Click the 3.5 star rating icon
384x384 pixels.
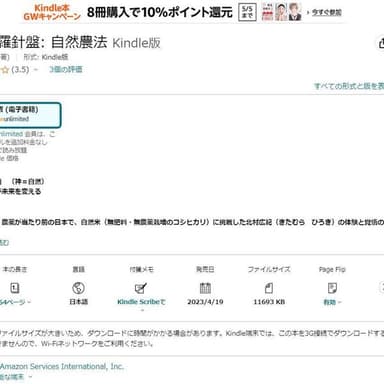[5, 70]
